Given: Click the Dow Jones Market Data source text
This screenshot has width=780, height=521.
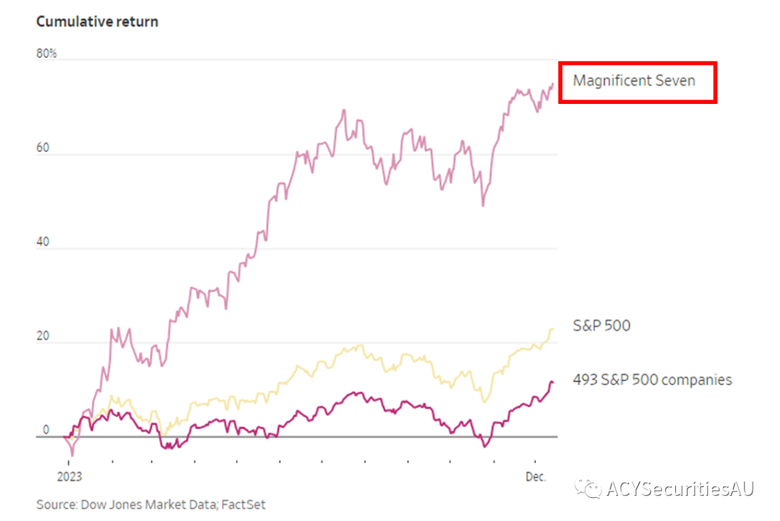Looking at the screenshot, I should click(x=149, y=505).
